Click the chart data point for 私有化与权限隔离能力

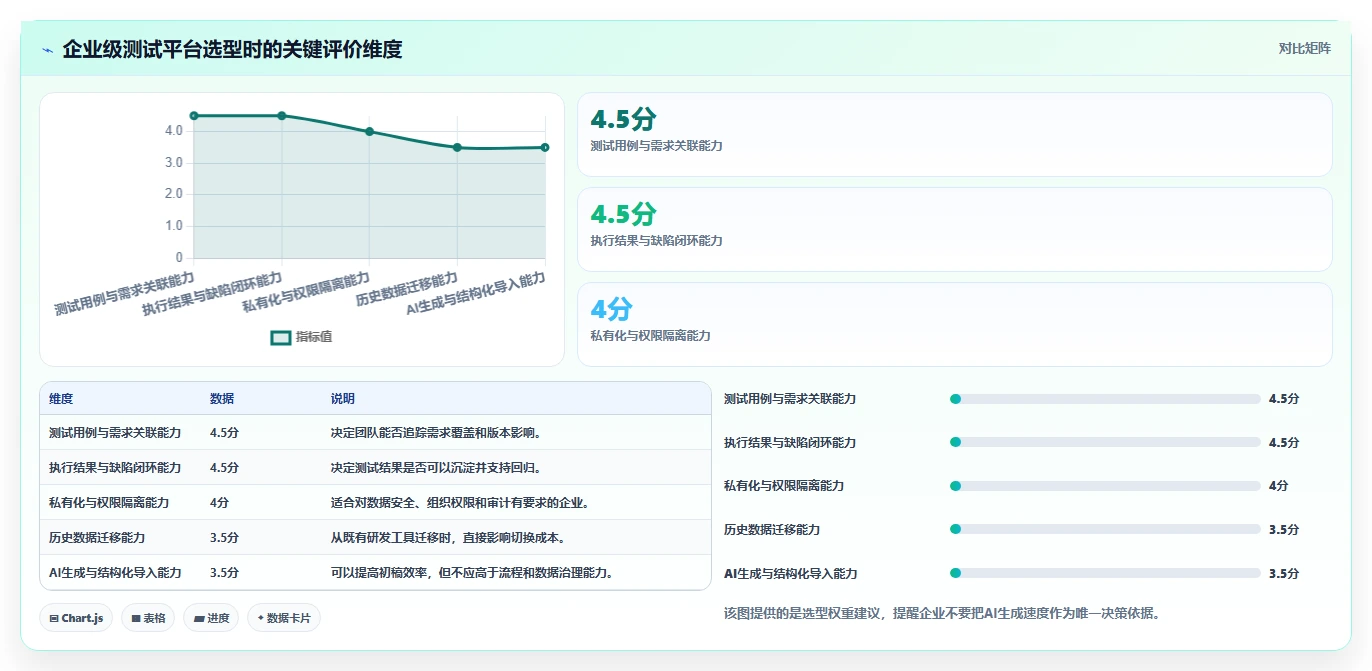coord(370,131)
